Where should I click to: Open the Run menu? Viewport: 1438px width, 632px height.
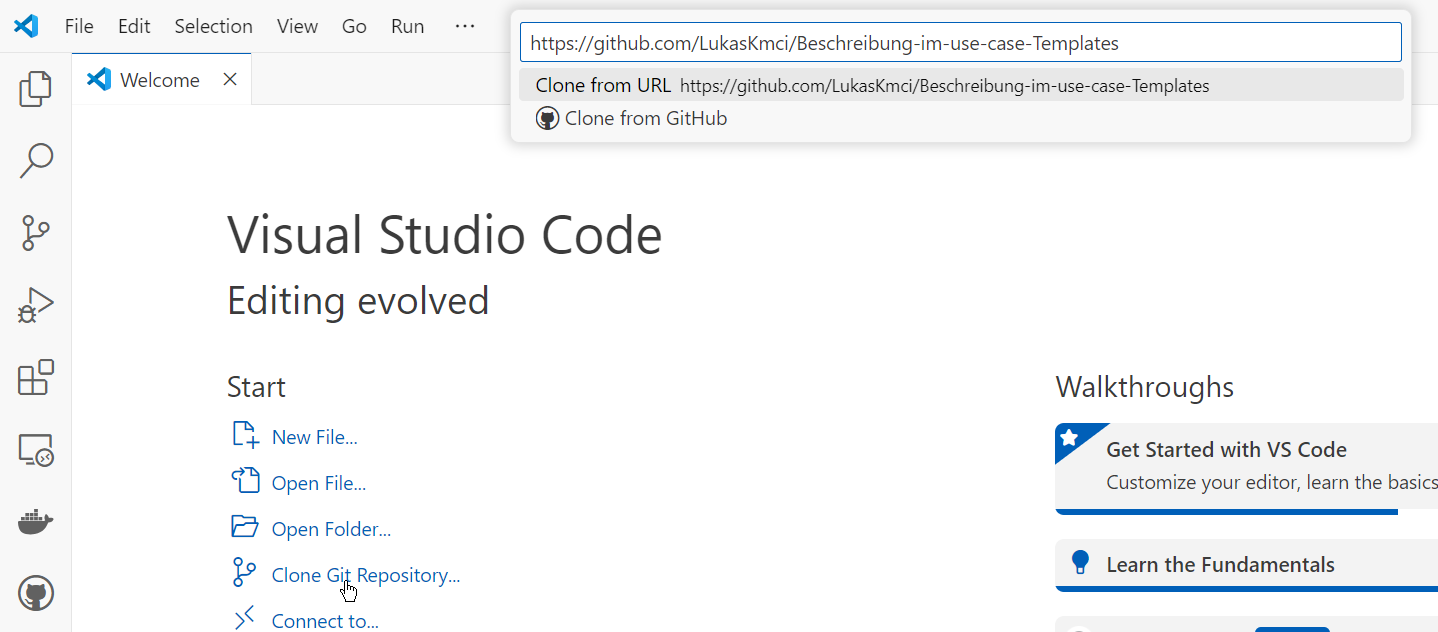(408, 26)
